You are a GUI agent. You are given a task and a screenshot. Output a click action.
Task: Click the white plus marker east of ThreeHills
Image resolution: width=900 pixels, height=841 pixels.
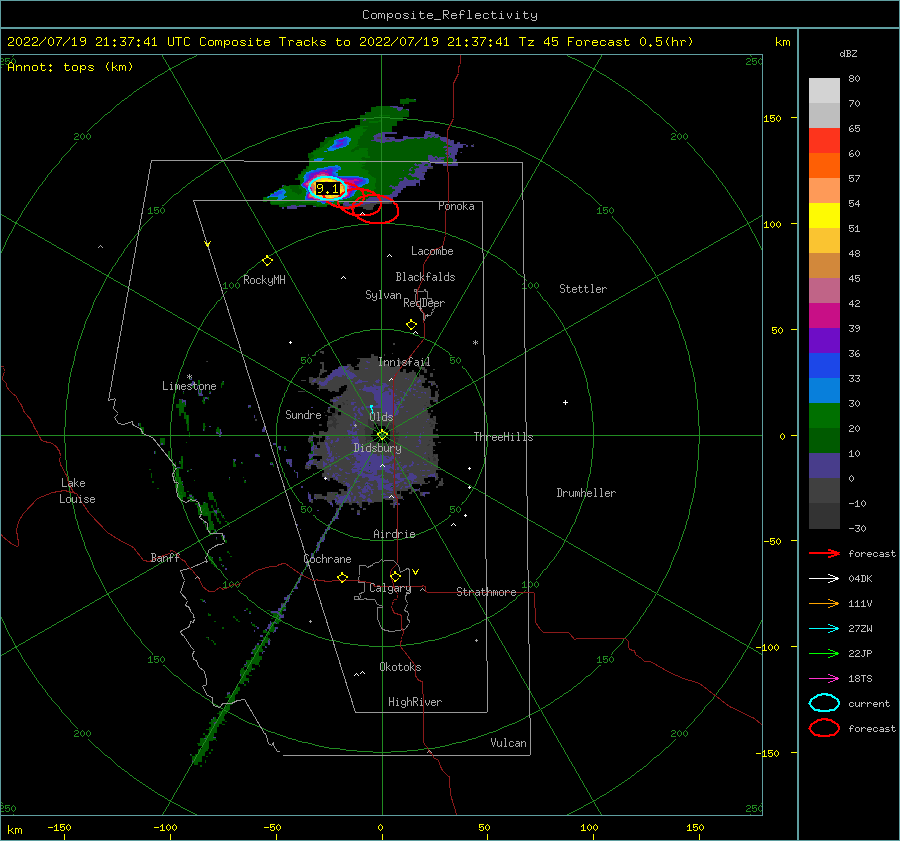click(565, 402)
